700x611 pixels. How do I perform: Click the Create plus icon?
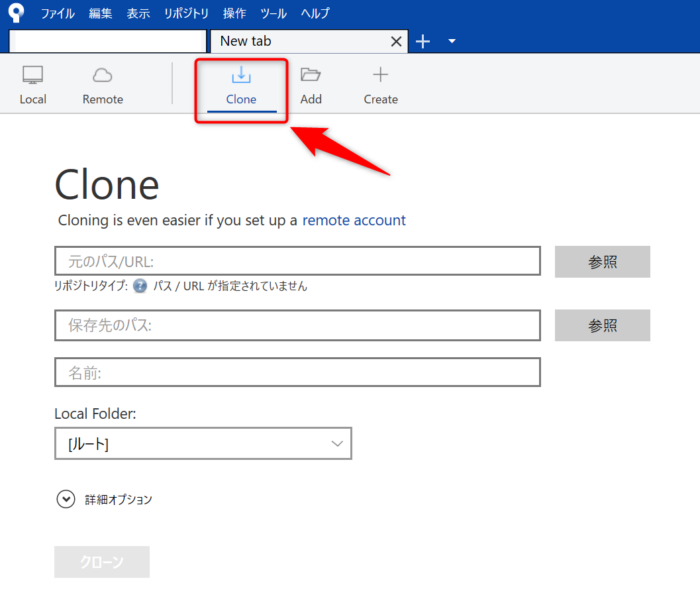380,76
